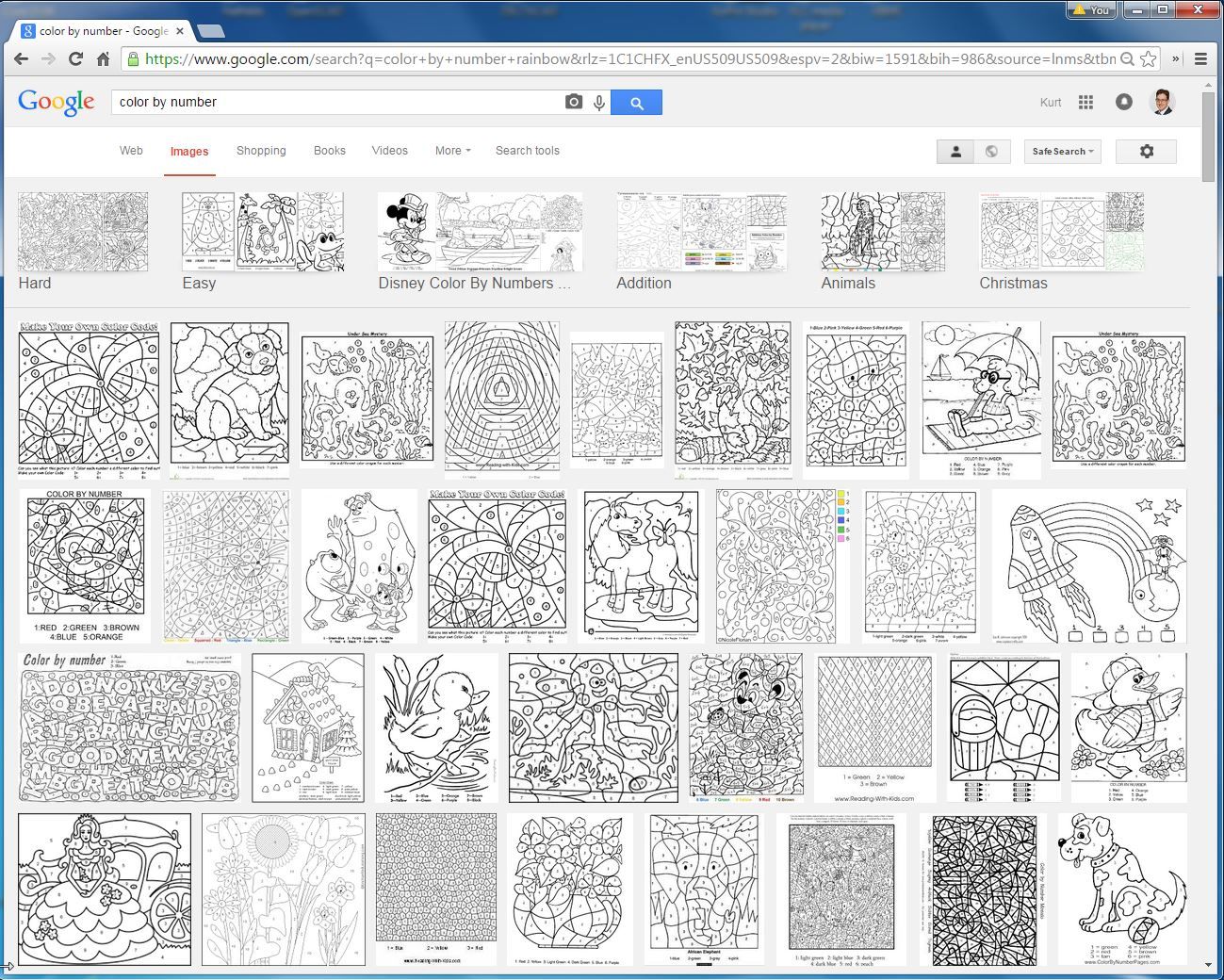Viewport: 1224px width, 980px height.
Task: Click the microphone voice search icon
Action: 598,102
